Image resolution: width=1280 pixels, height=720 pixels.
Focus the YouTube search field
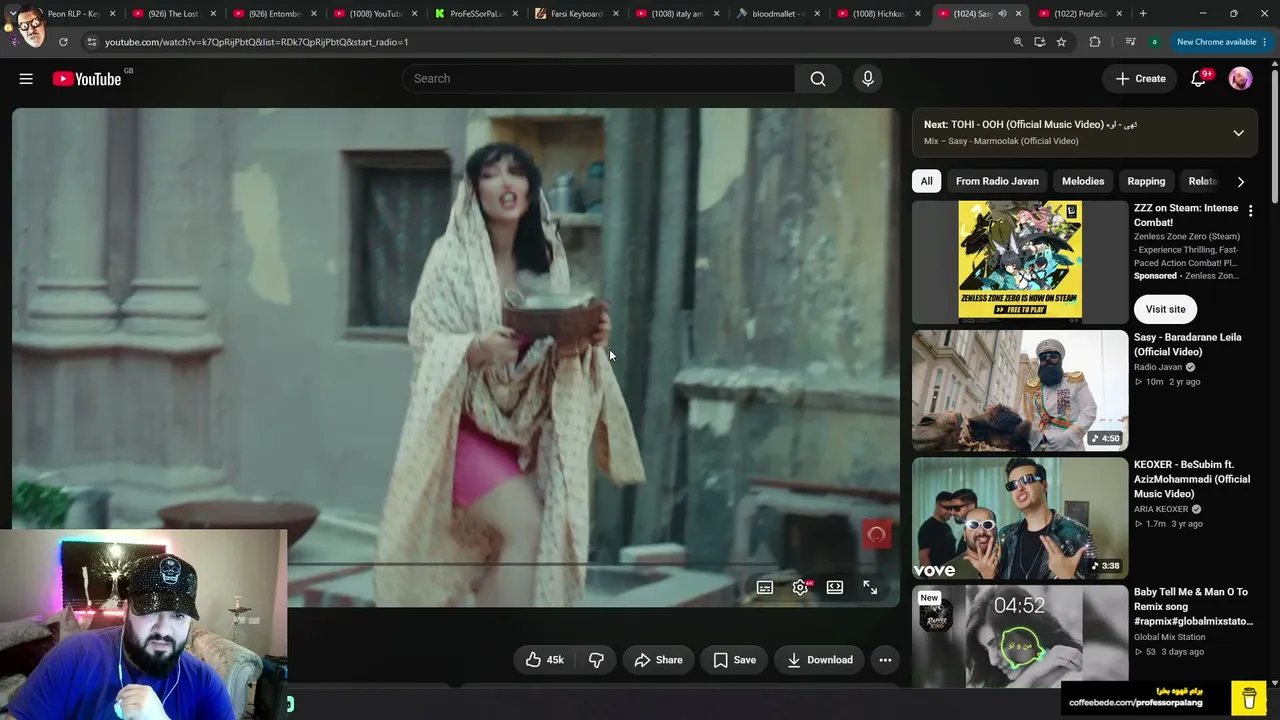pyautogui.click(x=598, y=79)
